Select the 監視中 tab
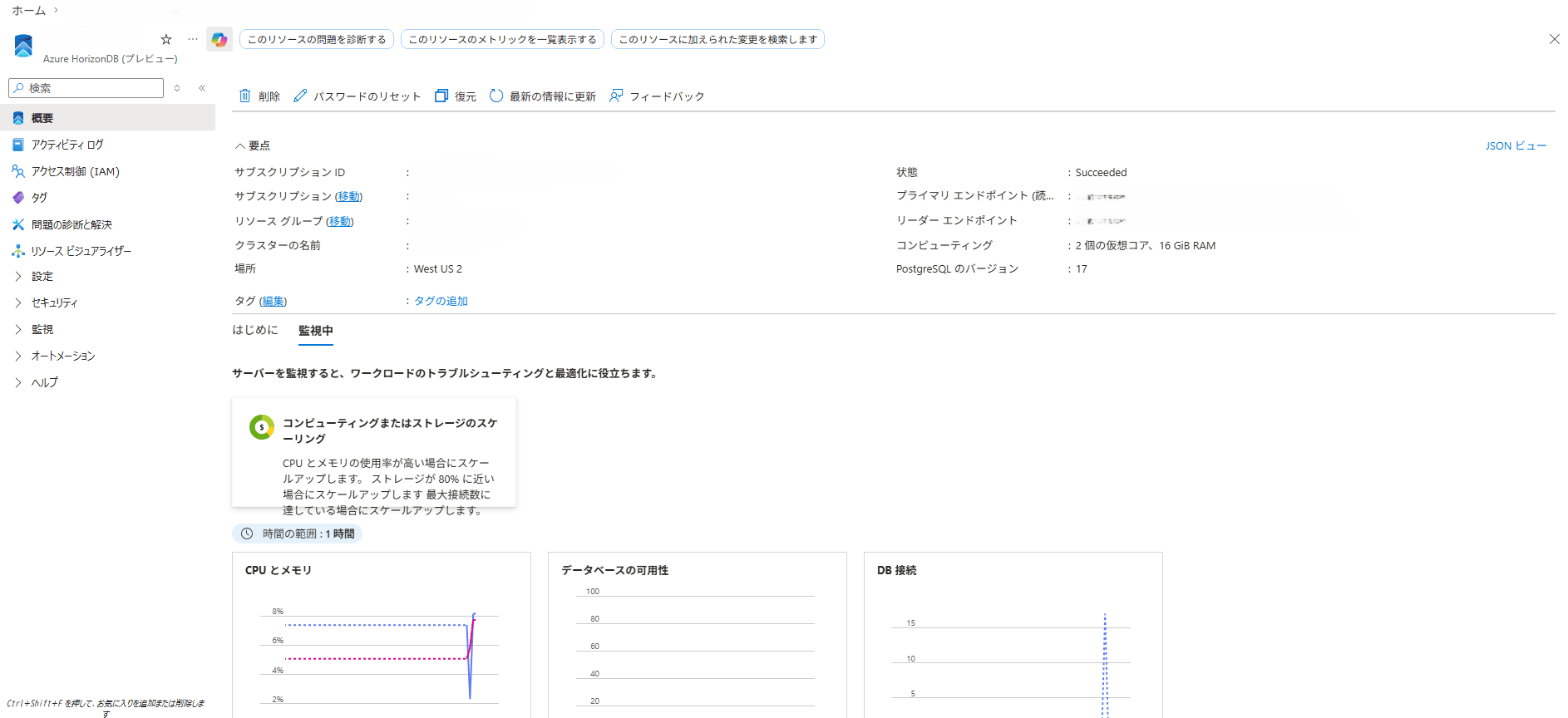 coord(316,331)
